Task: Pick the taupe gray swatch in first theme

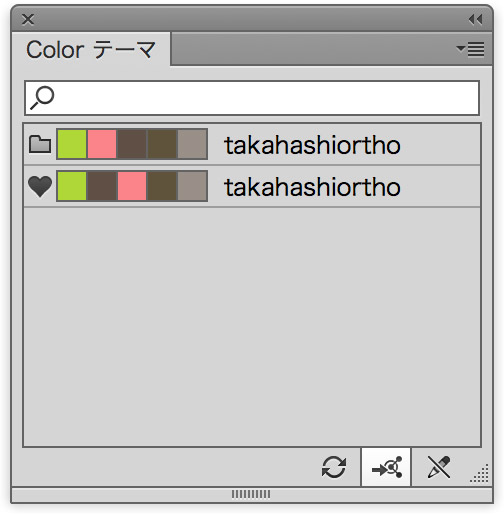Action: click(x=192, y=144)
